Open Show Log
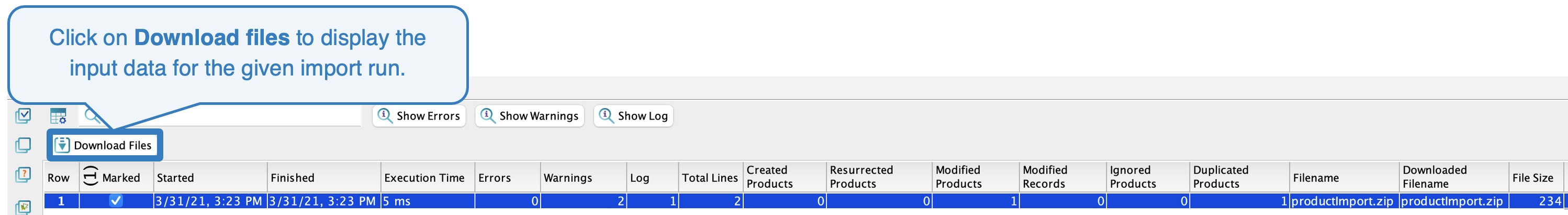 click(x=634, y=116)
